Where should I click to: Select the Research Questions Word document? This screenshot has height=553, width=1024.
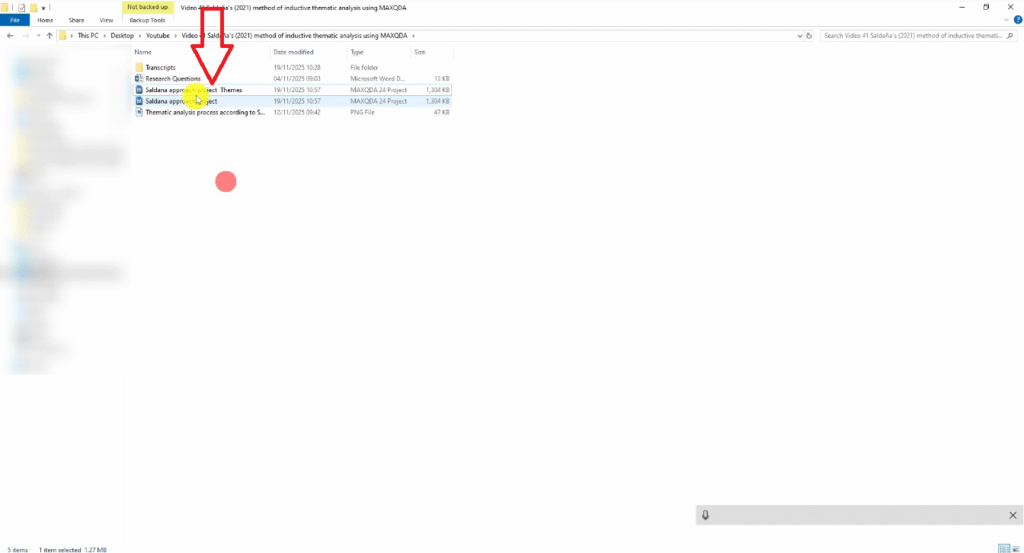tap(172, 78)
